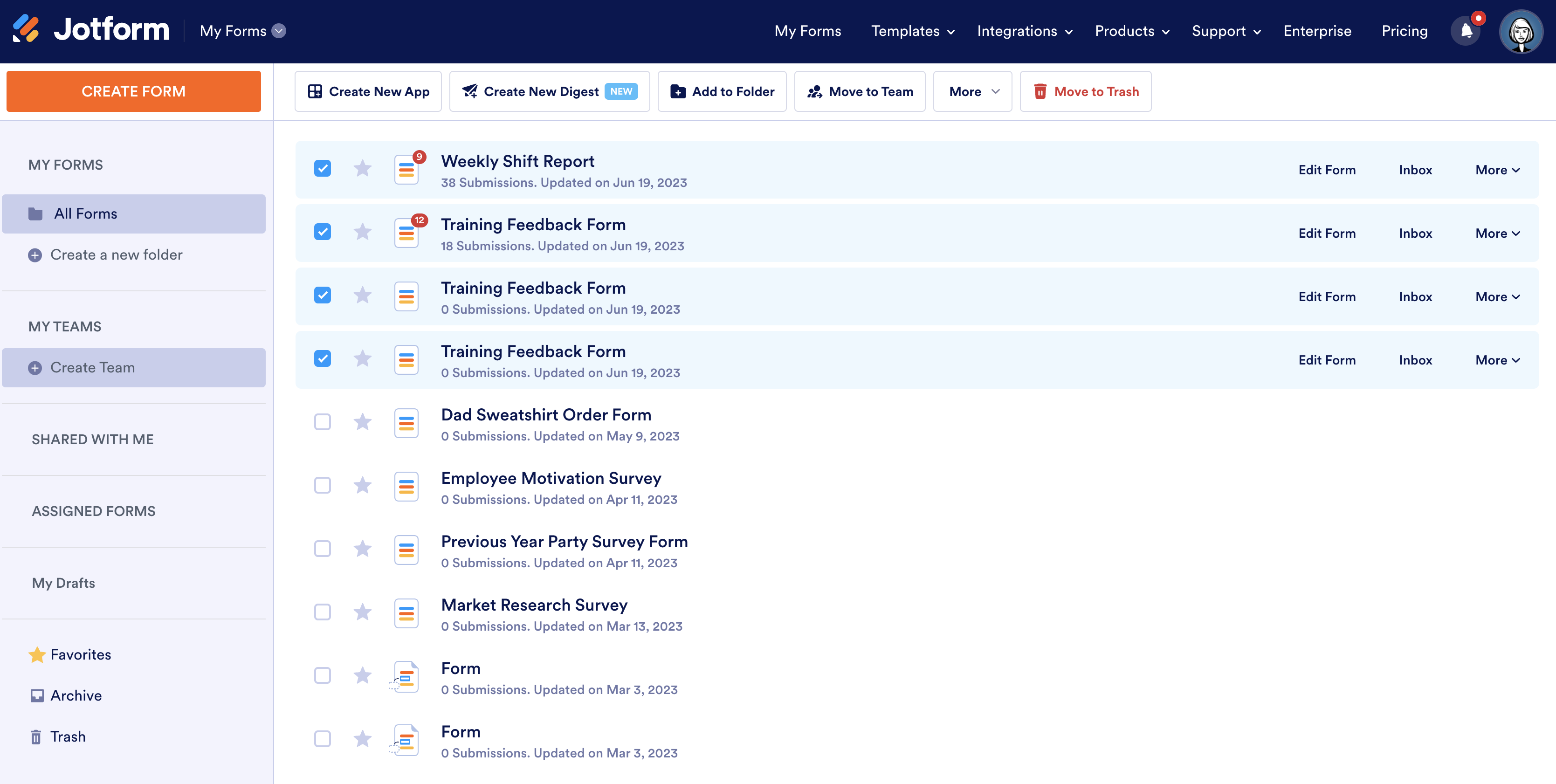Favorite the Dad Sweatshirt Order Form
This screenshot has height=784, width=1556.
pos(362,421)
